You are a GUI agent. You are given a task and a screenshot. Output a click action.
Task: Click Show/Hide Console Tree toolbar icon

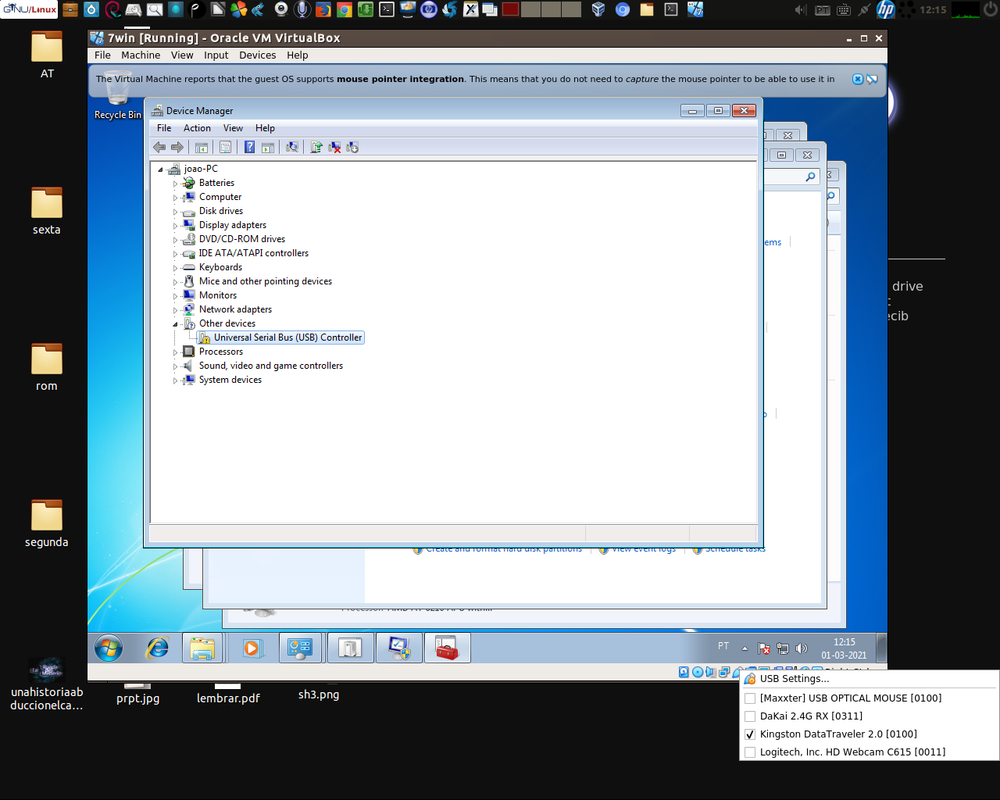[202, 147]
